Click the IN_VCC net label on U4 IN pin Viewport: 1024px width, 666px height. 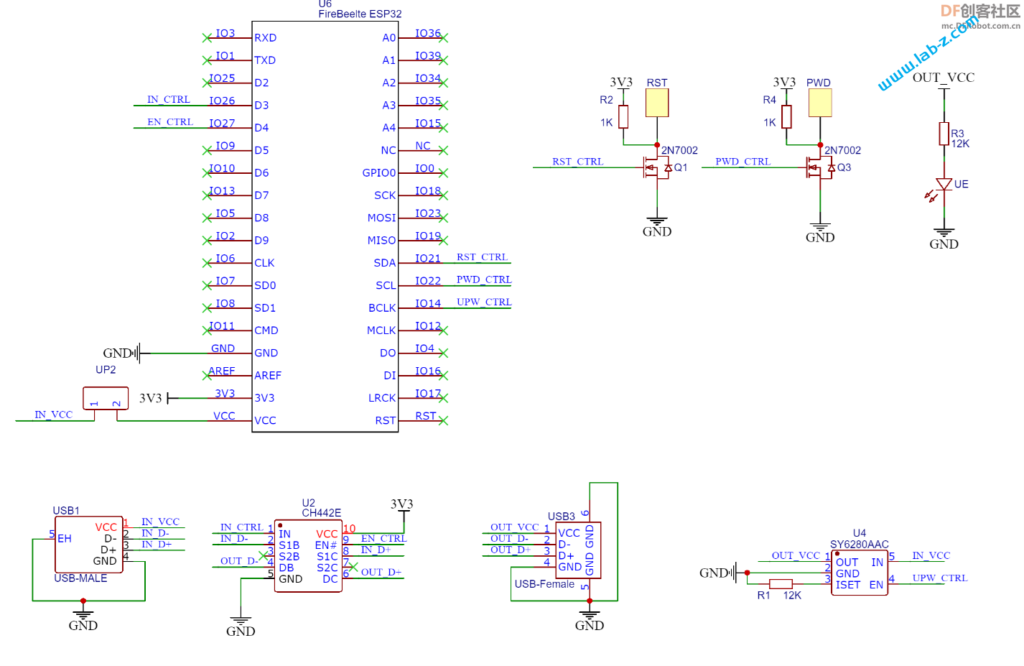[x=931, y=556]
